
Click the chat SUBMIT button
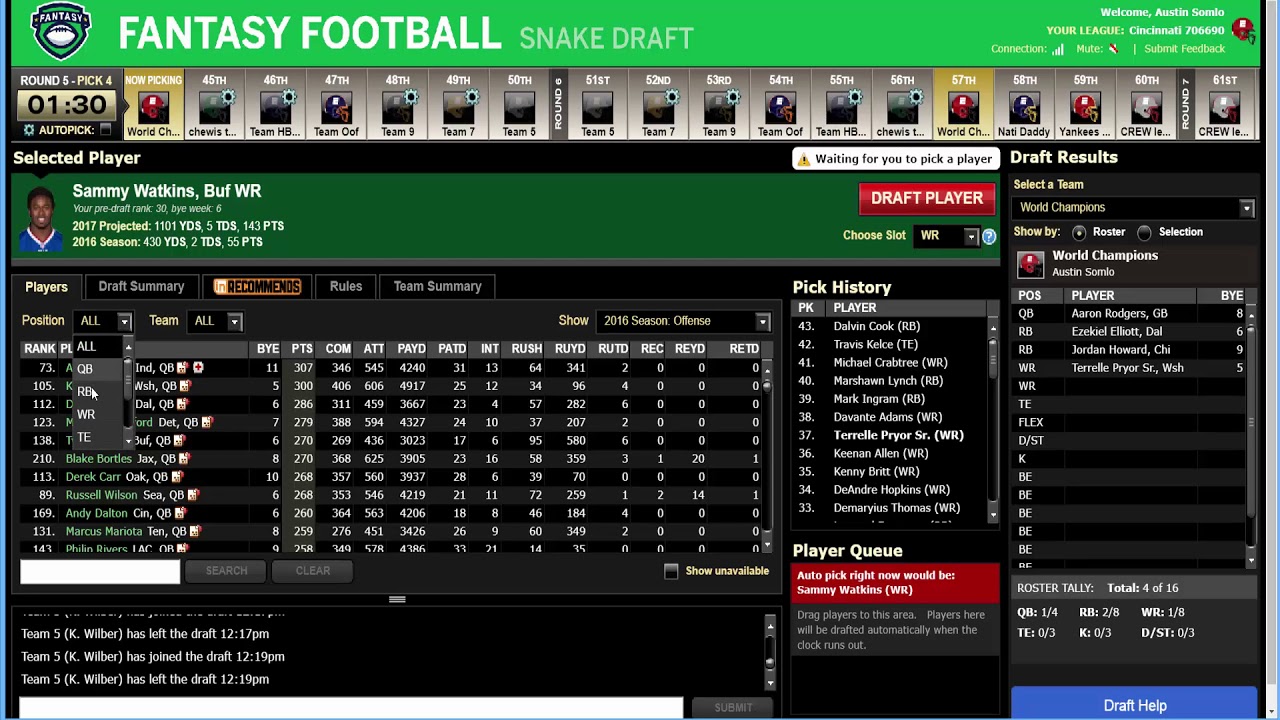[x=733, y=708]
